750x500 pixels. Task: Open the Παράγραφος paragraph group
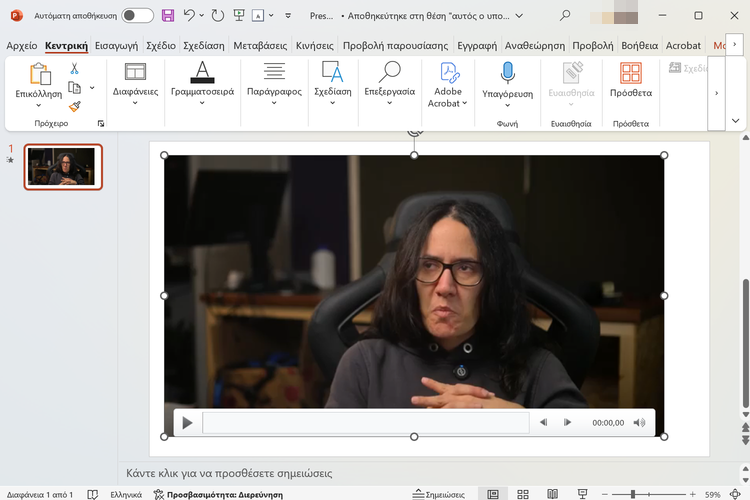[274, 84]
